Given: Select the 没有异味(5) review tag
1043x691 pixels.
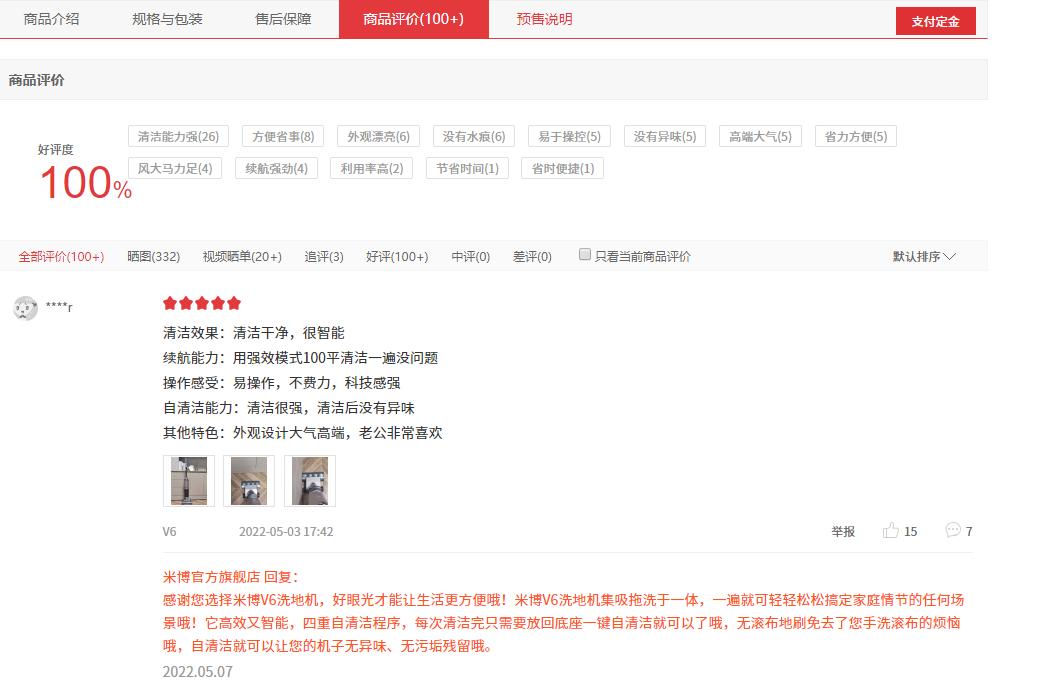Looking at the screenshot, I should pyautogui.click(x=663, y=135).
